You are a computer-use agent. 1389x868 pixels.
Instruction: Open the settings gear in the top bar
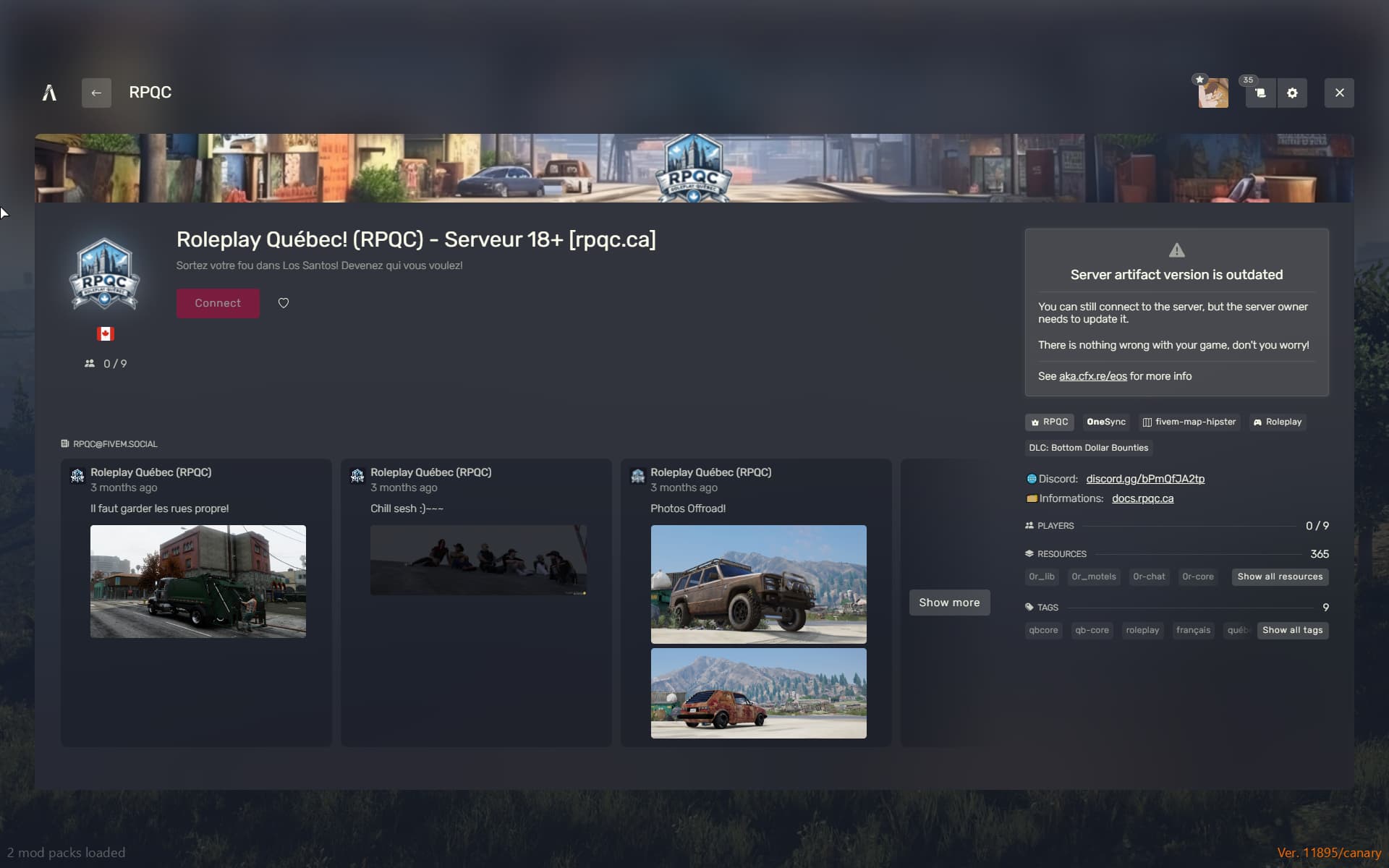(1293, 93)
